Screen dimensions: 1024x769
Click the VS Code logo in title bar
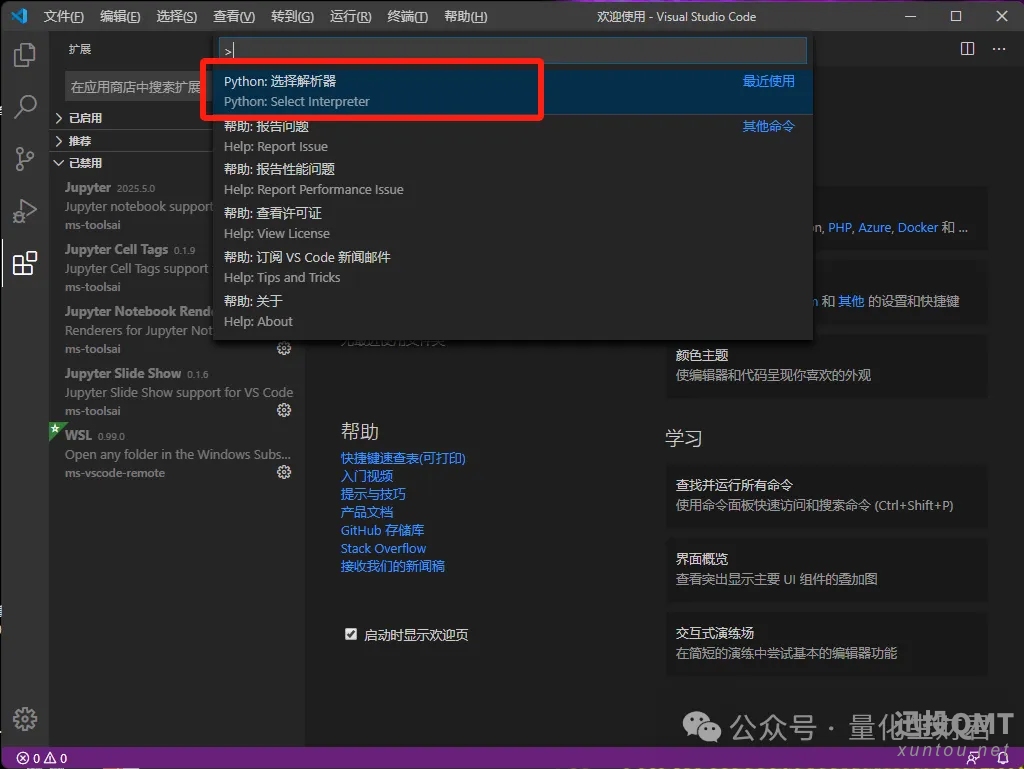[19, 16]
